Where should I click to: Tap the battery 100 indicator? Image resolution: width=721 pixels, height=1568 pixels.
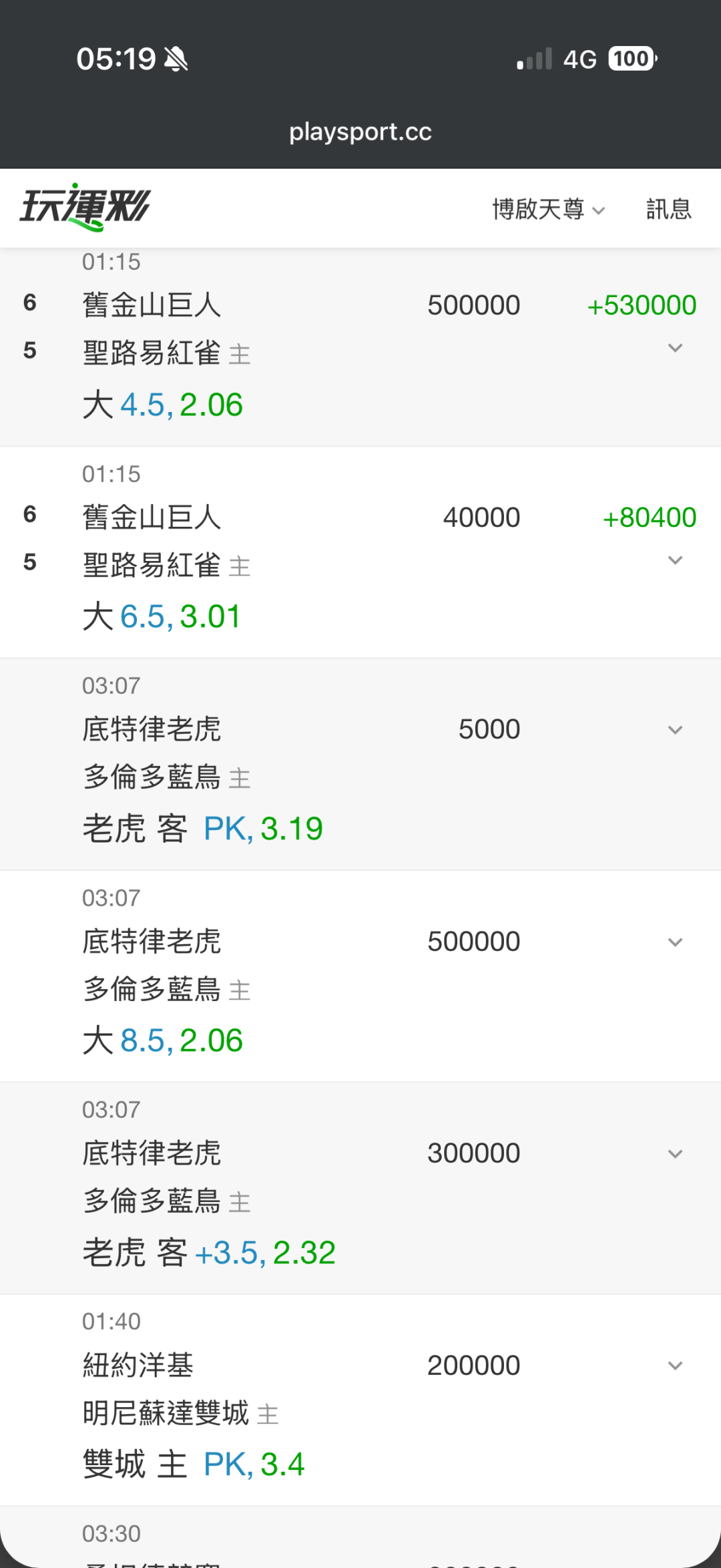(633, 59)
